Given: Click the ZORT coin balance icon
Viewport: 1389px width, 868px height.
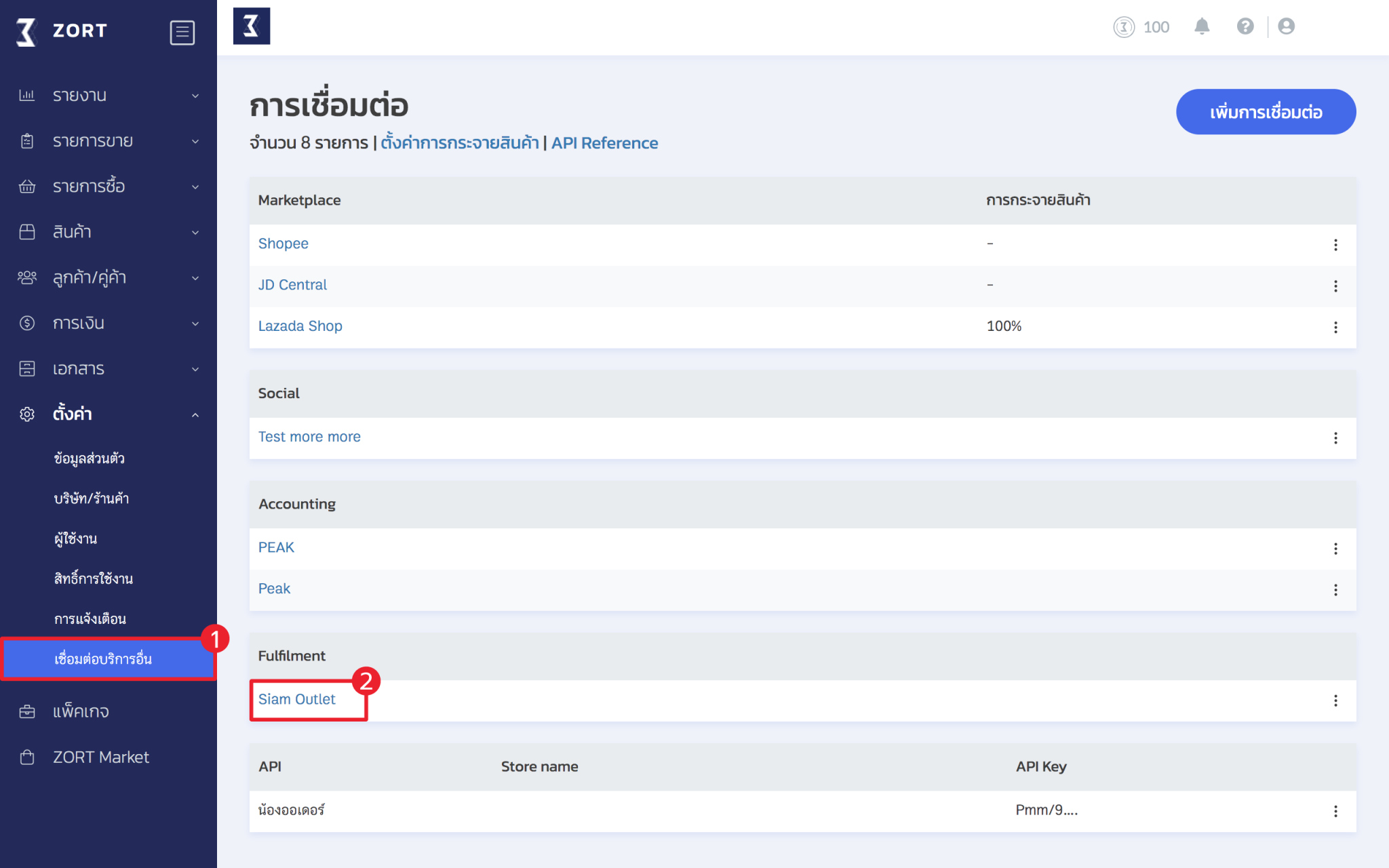Looking at the screenshot, I should 1124,27.
